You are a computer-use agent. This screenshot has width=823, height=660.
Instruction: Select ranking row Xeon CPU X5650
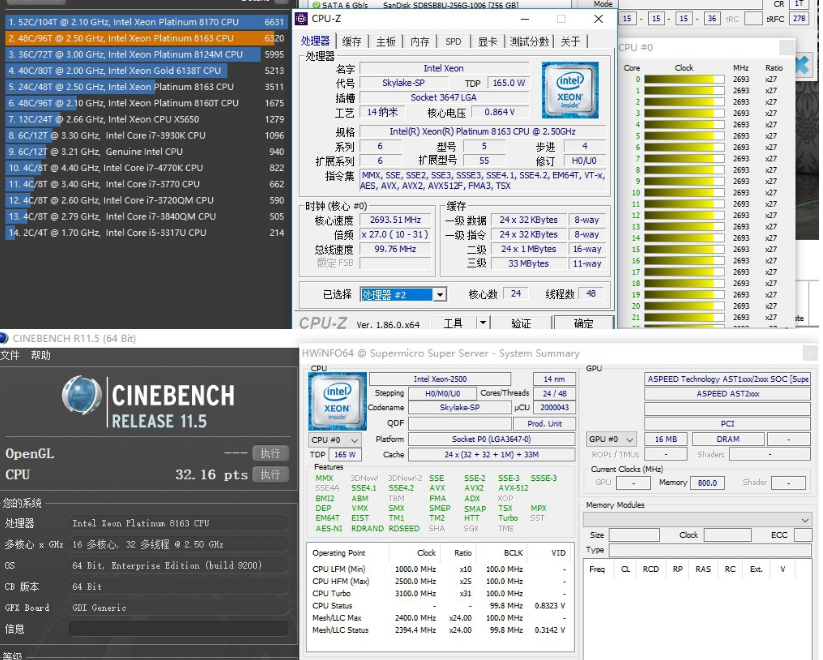(145, 119)
